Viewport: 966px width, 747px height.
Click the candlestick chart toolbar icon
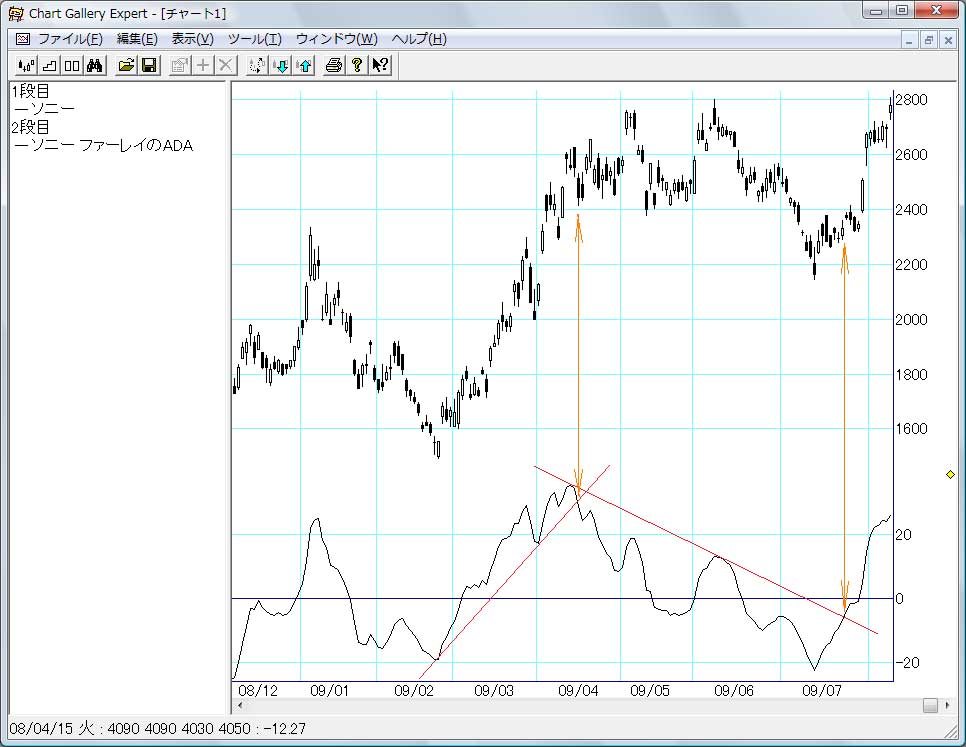point(27,65)
